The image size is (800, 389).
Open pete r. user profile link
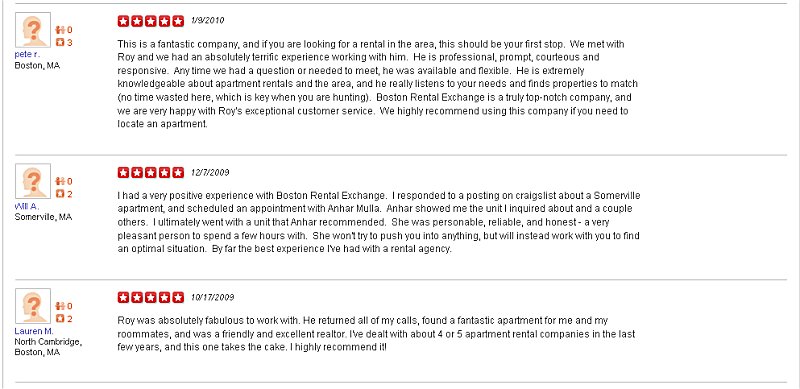point(27,54)
